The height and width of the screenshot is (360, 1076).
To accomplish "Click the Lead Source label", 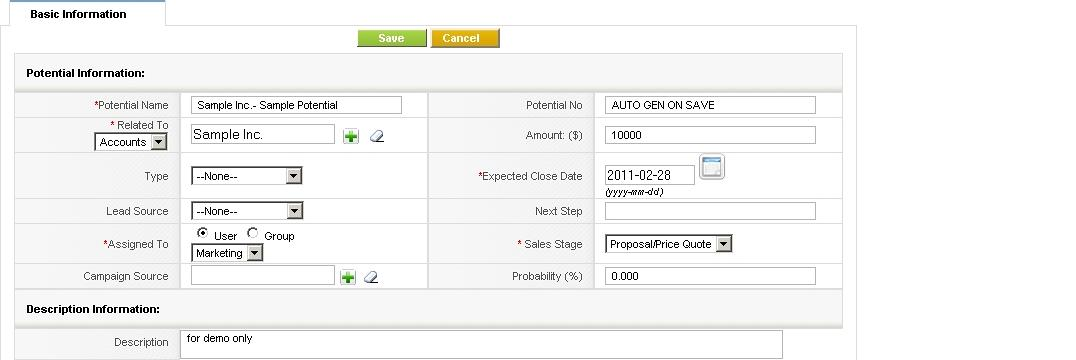I will pos(137,211).
